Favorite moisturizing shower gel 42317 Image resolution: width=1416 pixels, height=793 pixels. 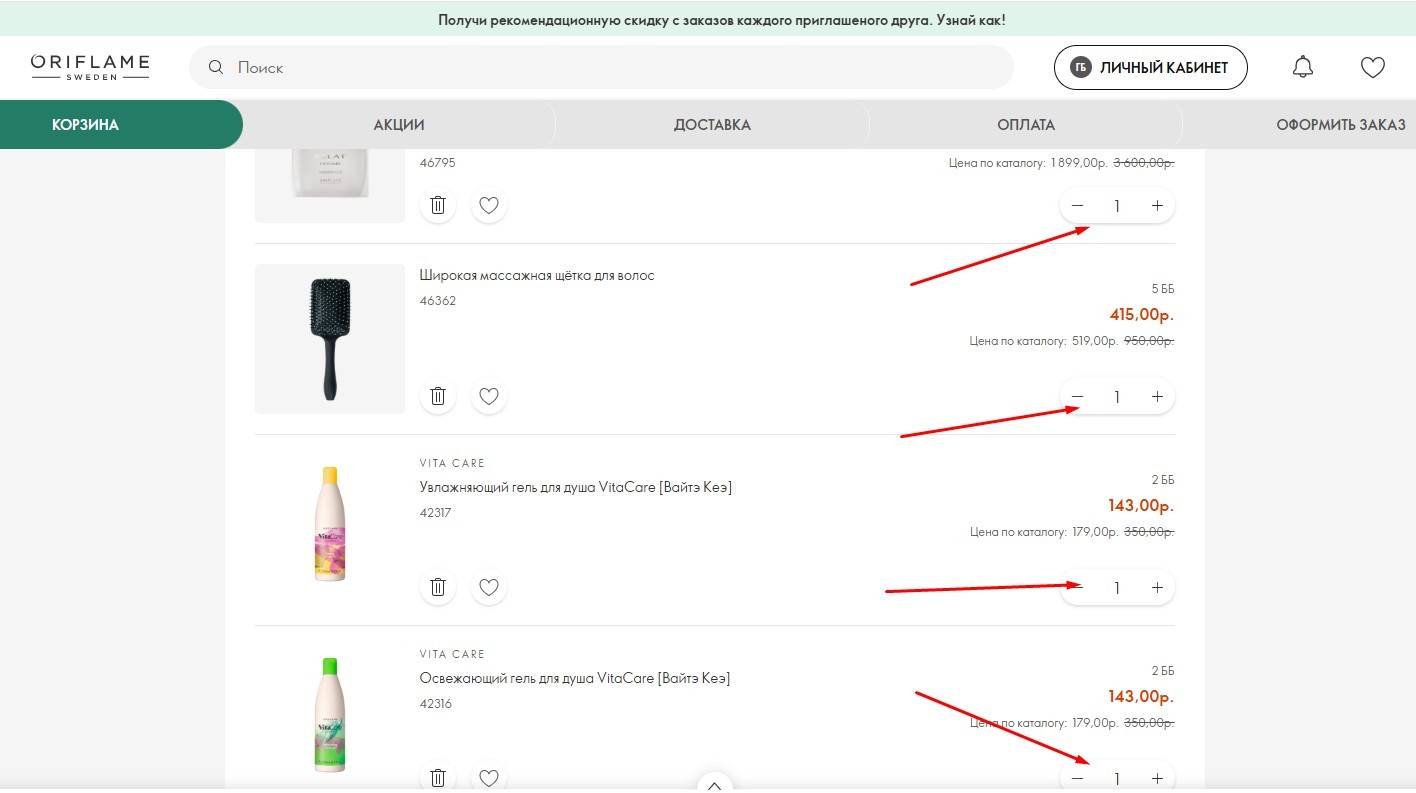[x=489, y=587]
